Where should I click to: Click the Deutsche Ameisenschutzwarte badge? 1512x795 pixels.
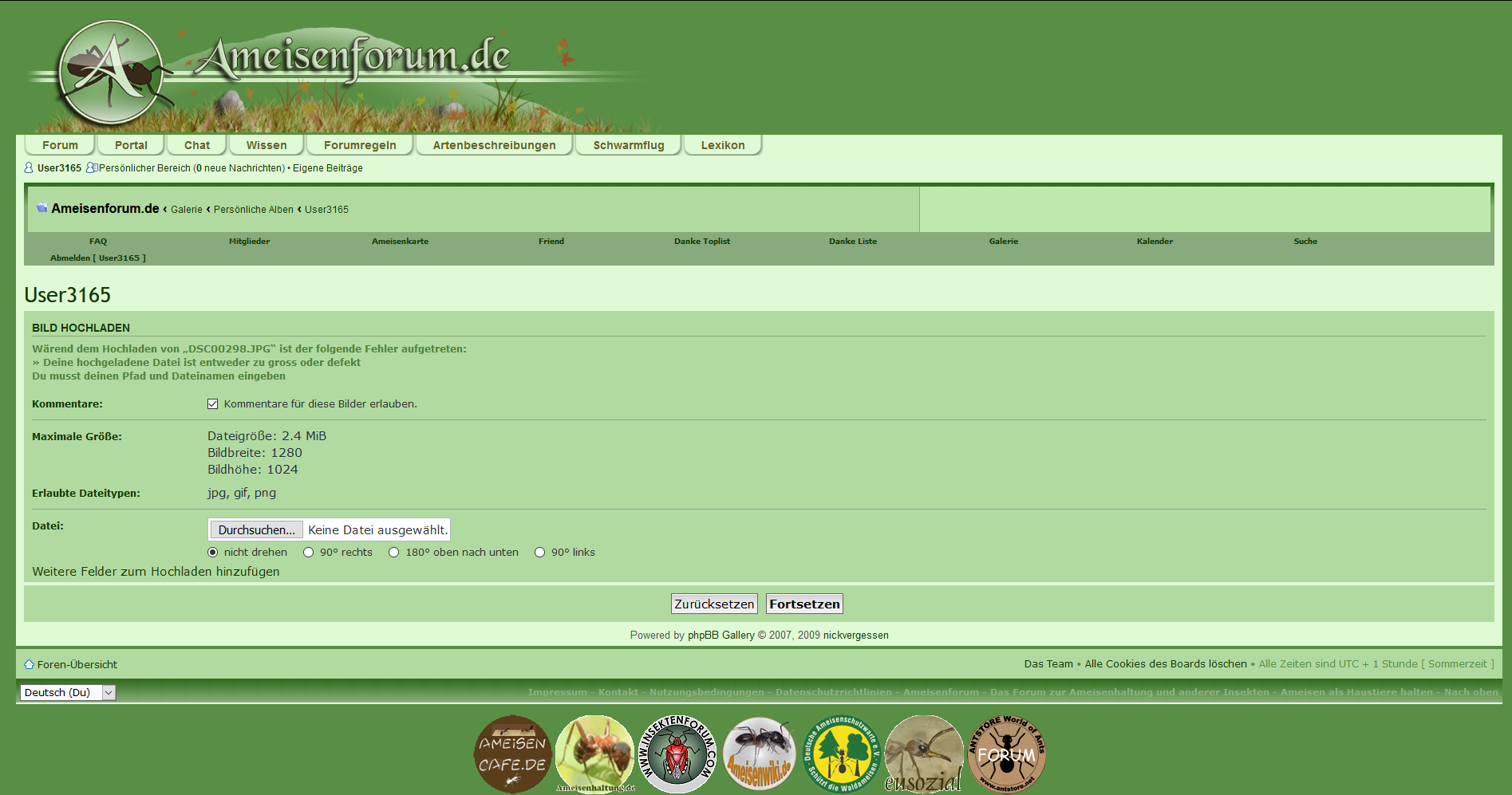(841, 754)
